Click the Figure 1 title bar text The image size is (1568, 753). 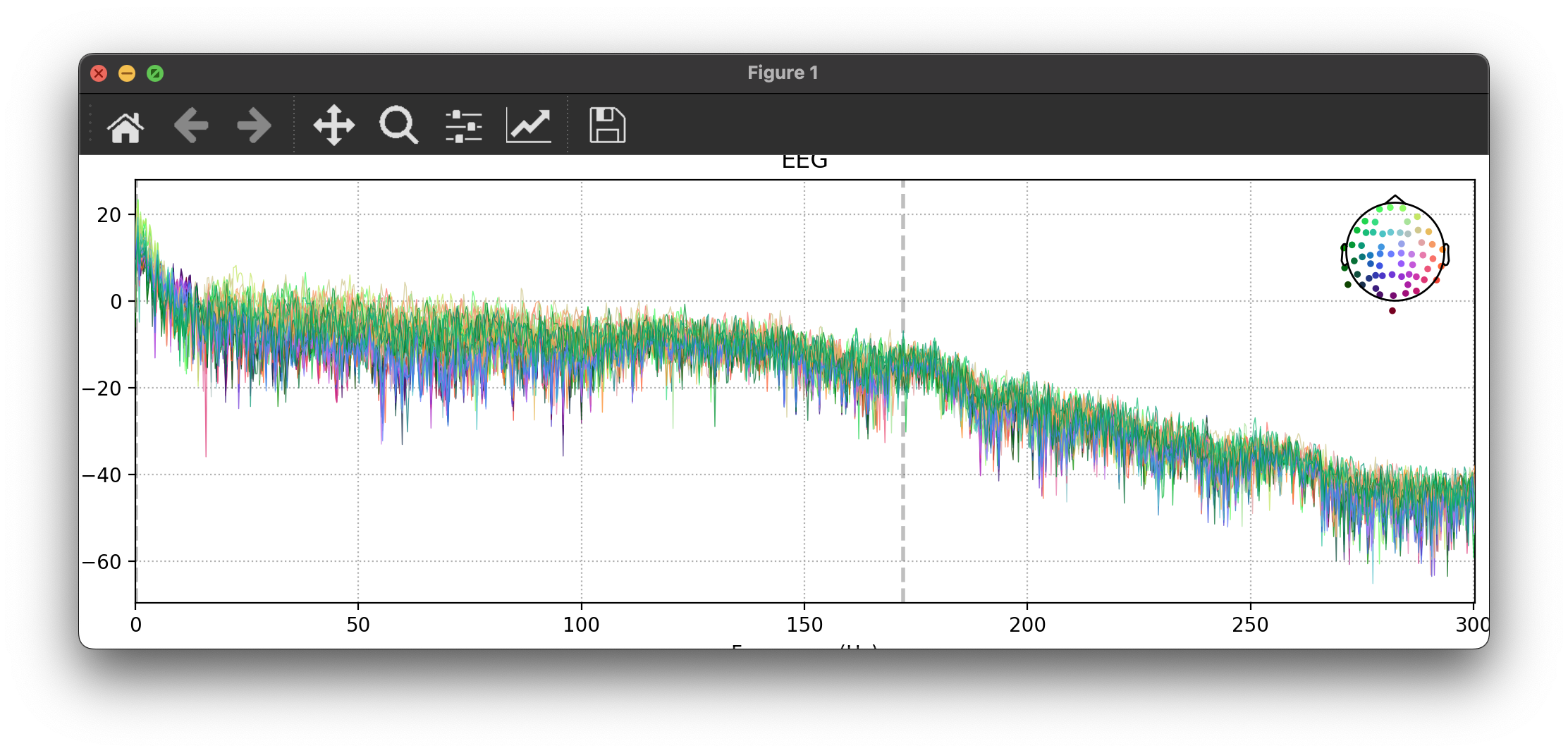[783, 72]
